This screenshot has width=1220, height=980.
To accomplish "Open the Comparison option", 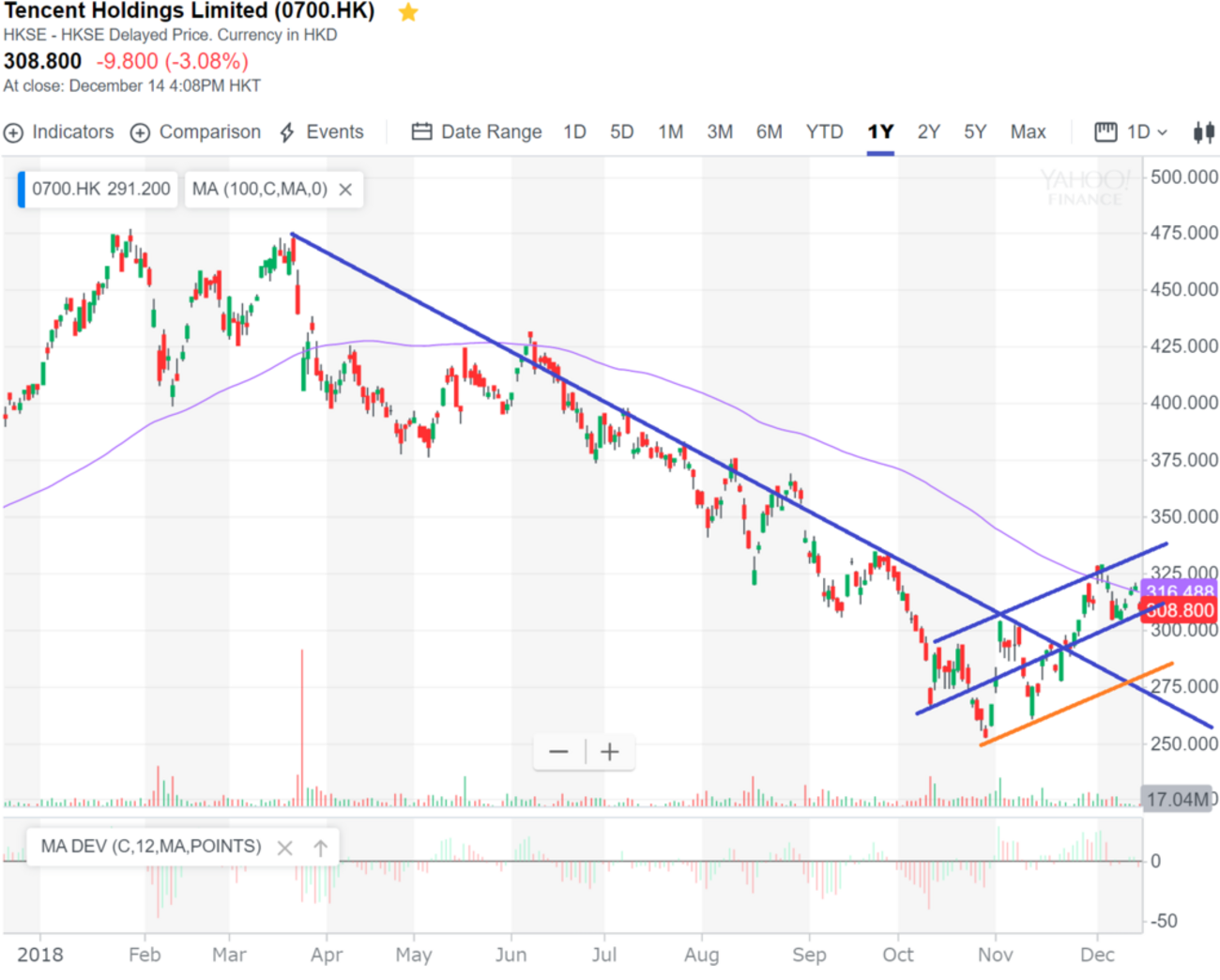I will 196,132.
